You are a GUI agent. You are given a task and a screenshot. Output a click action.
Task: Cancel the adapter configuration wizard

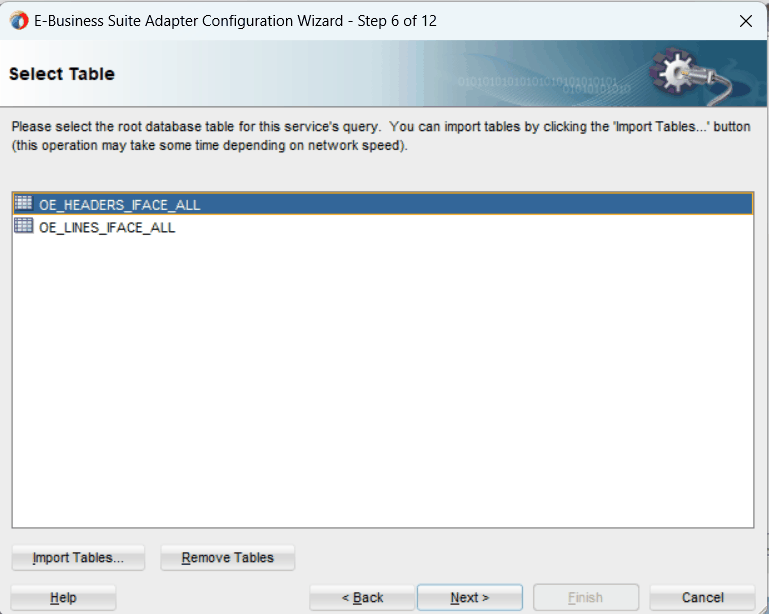point(702,598)
